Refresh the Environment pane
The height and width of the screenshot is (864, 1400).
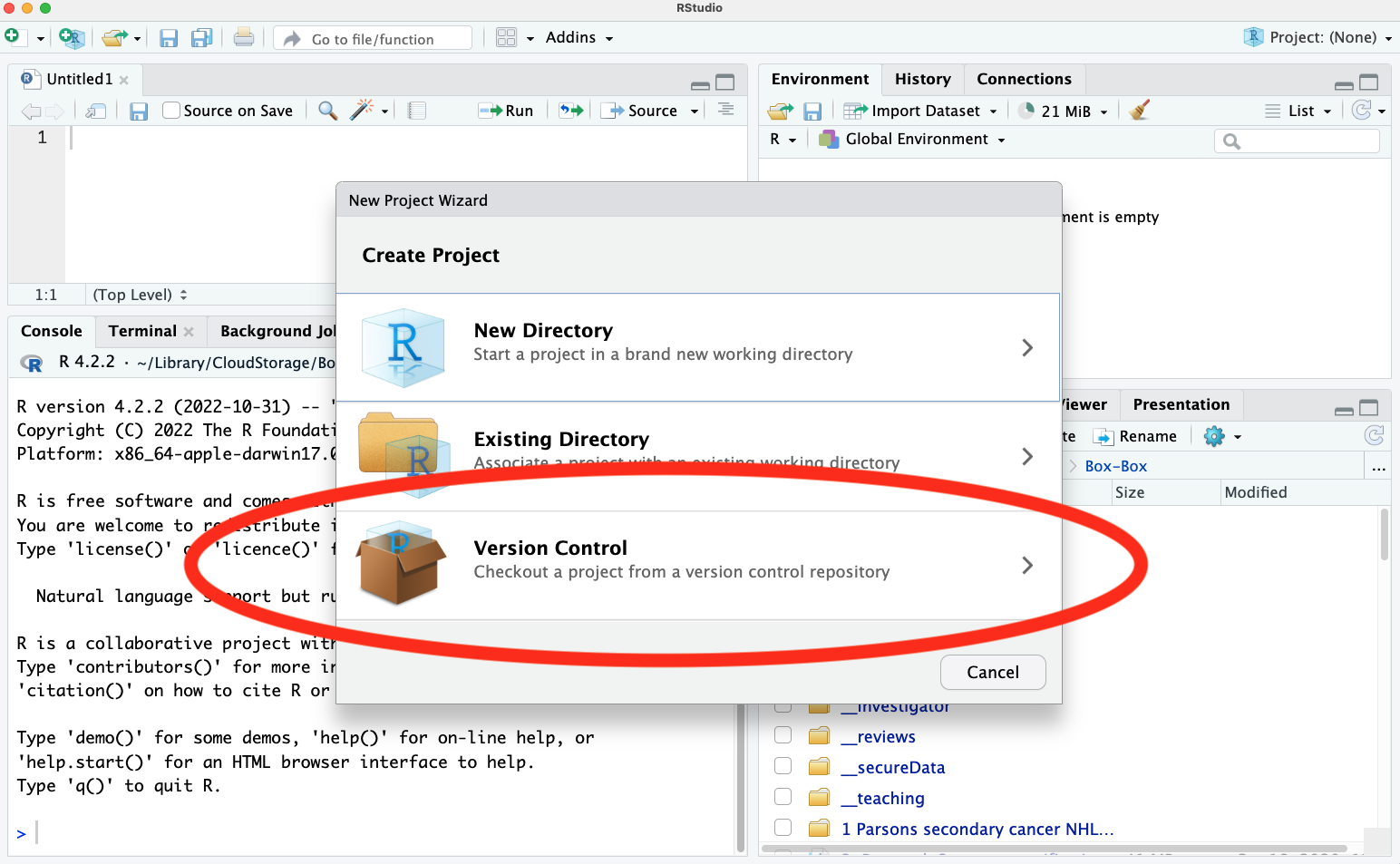click(1361, 110)
